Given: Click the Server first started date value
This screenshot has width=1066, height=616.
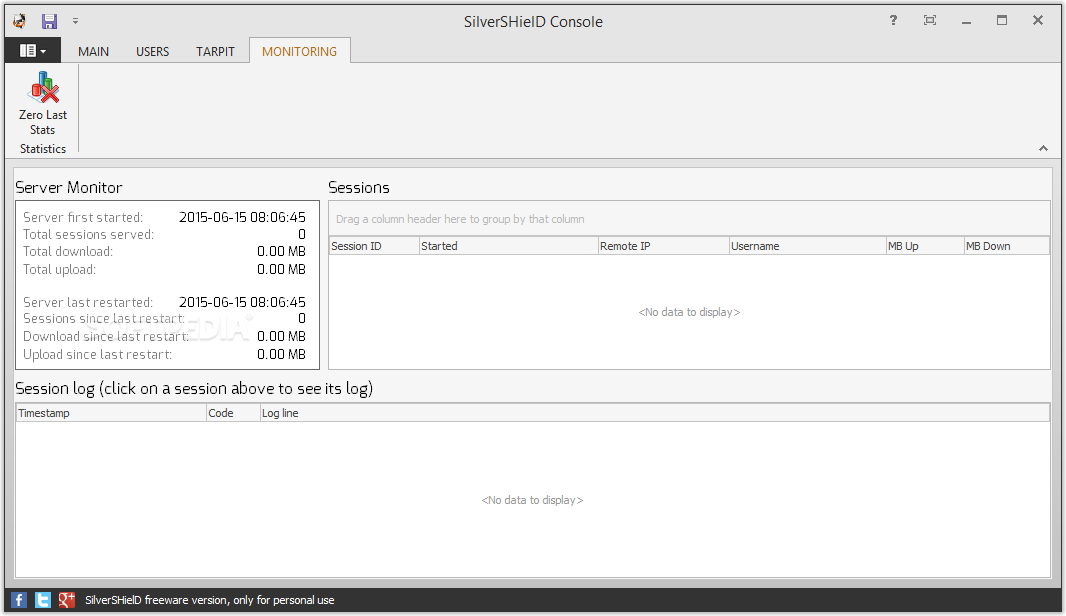Looking at the screenshot, I should pos(242,217).
